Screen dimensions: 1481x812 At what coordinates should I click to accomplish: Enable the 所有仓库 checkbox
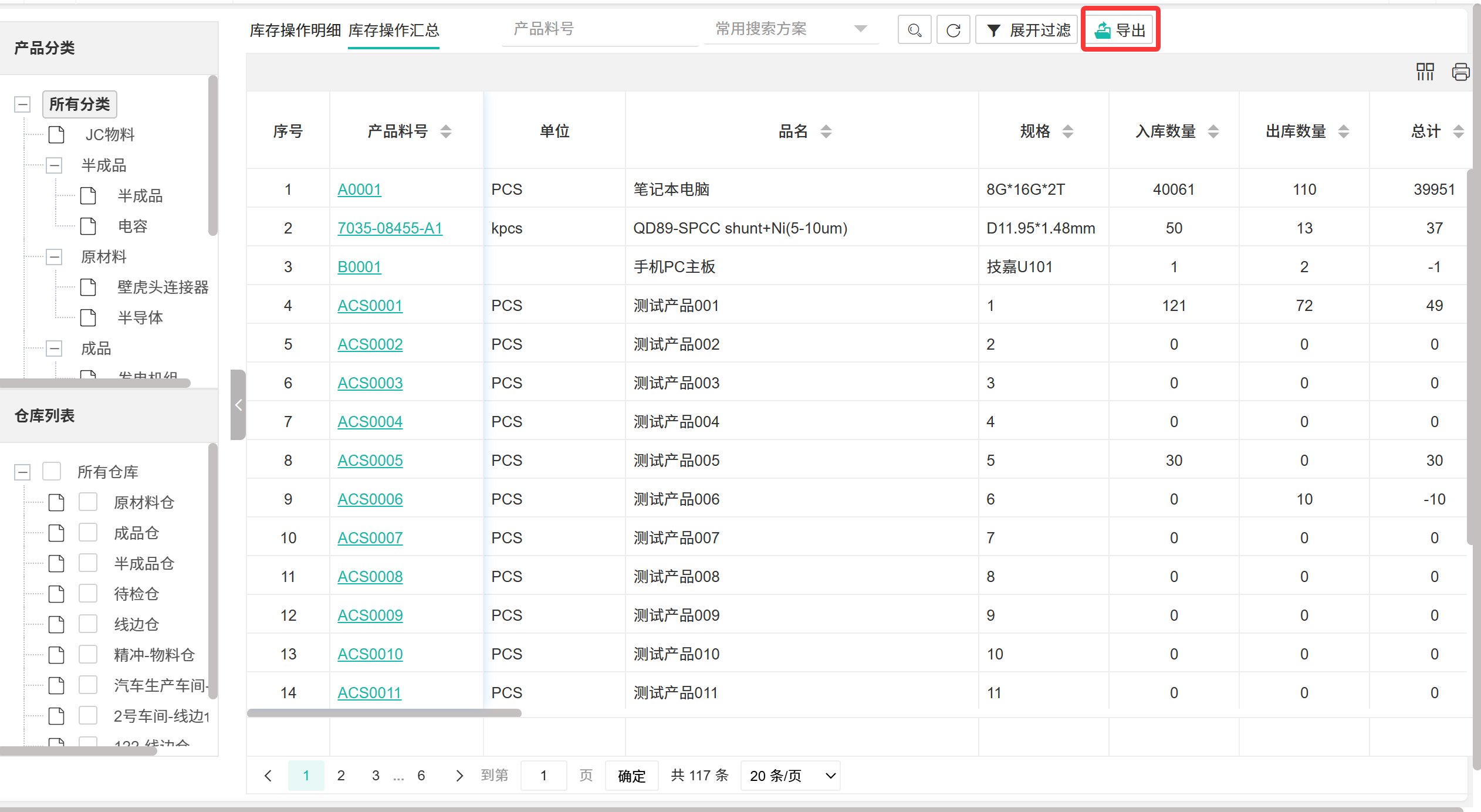(x=52, y=472)
